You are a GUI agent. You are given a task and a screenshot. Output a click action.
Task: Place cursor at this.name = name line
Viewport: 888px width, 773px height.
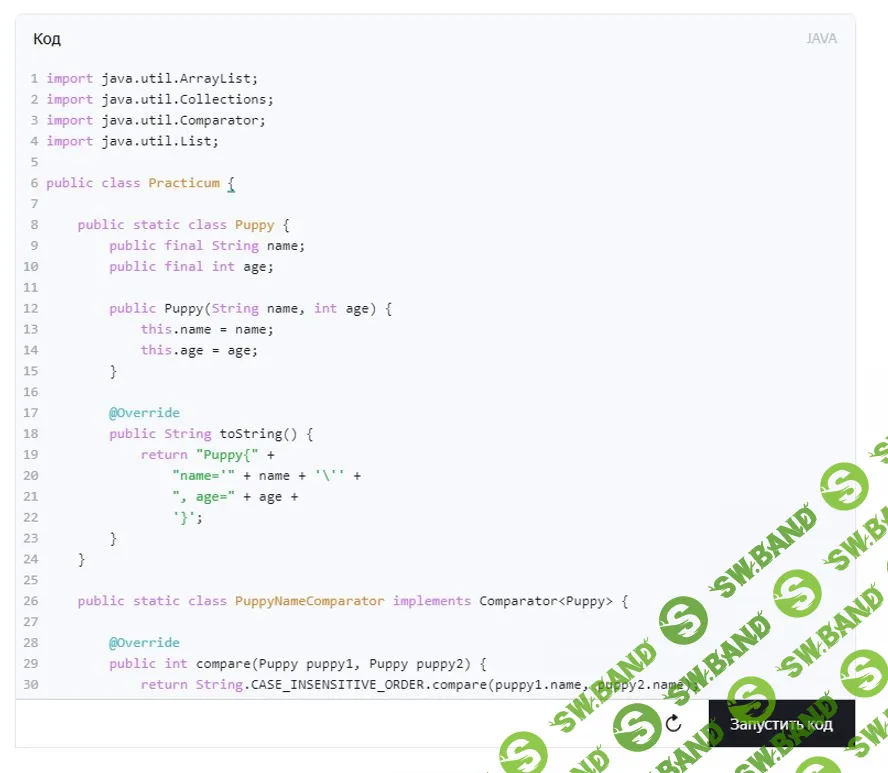[207, 329]
